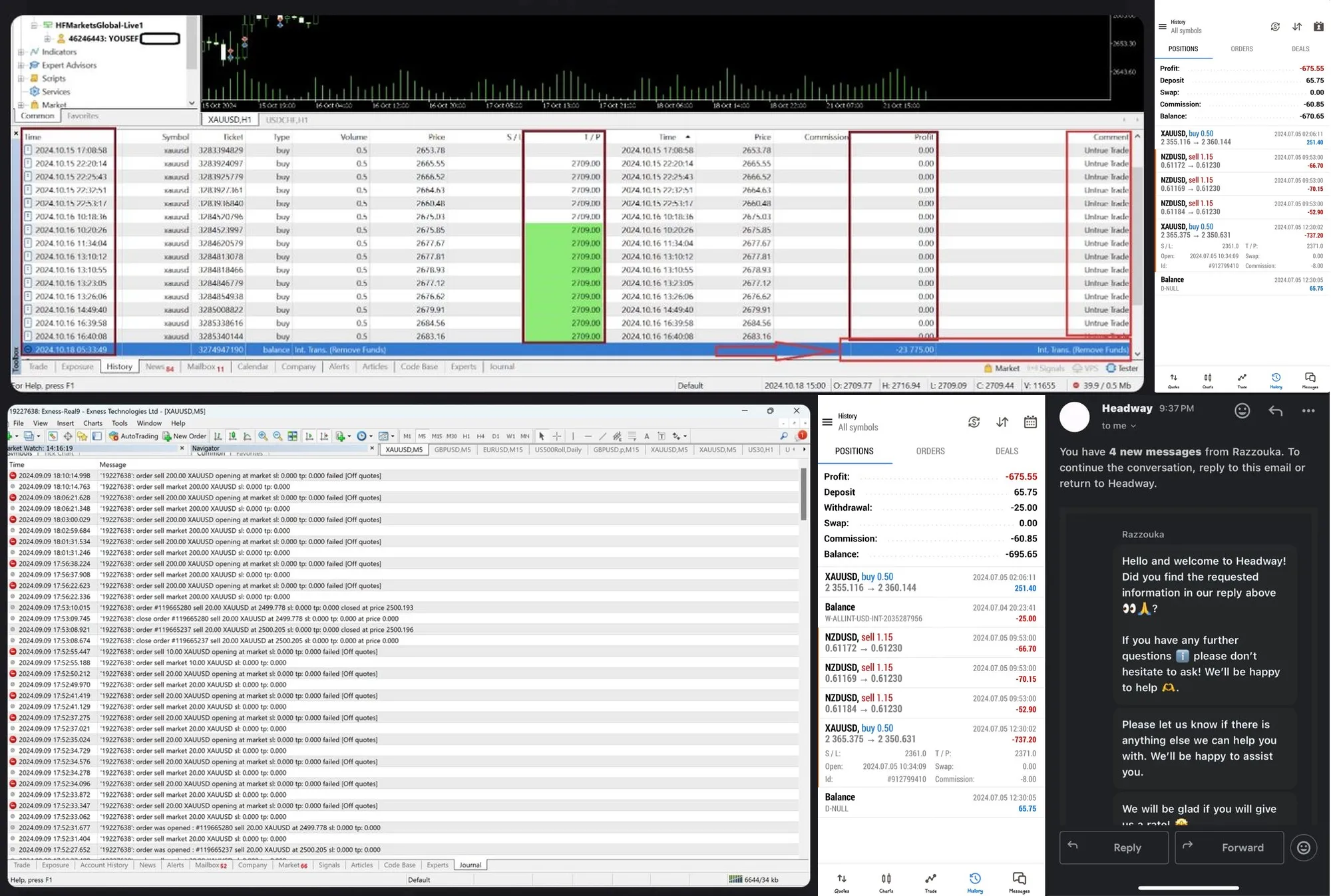
Task: Open calendar filter in the history panel showing Withdrawal
Action: pos(1030,422)
